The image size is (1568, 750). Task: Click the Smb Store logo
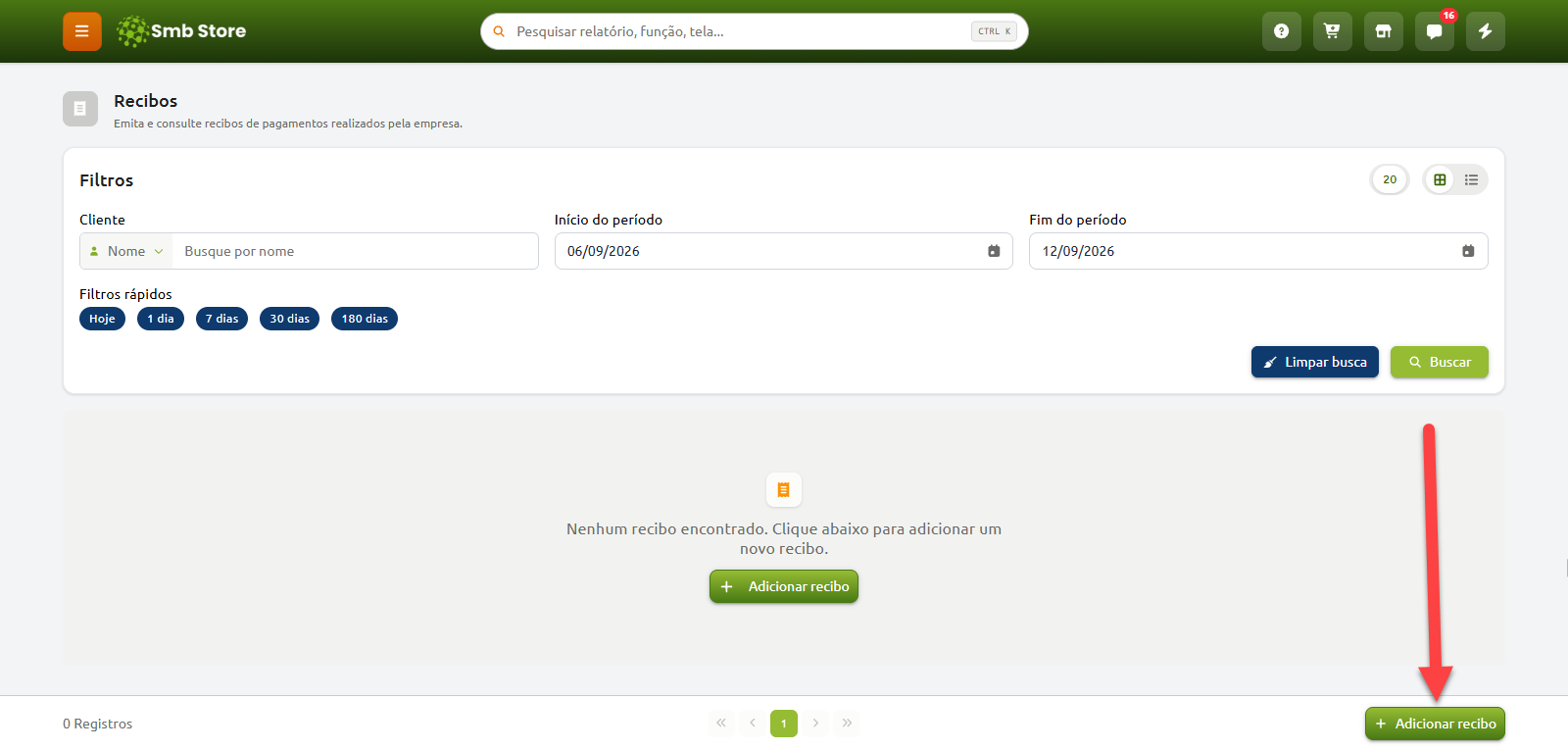coord(181,31)
